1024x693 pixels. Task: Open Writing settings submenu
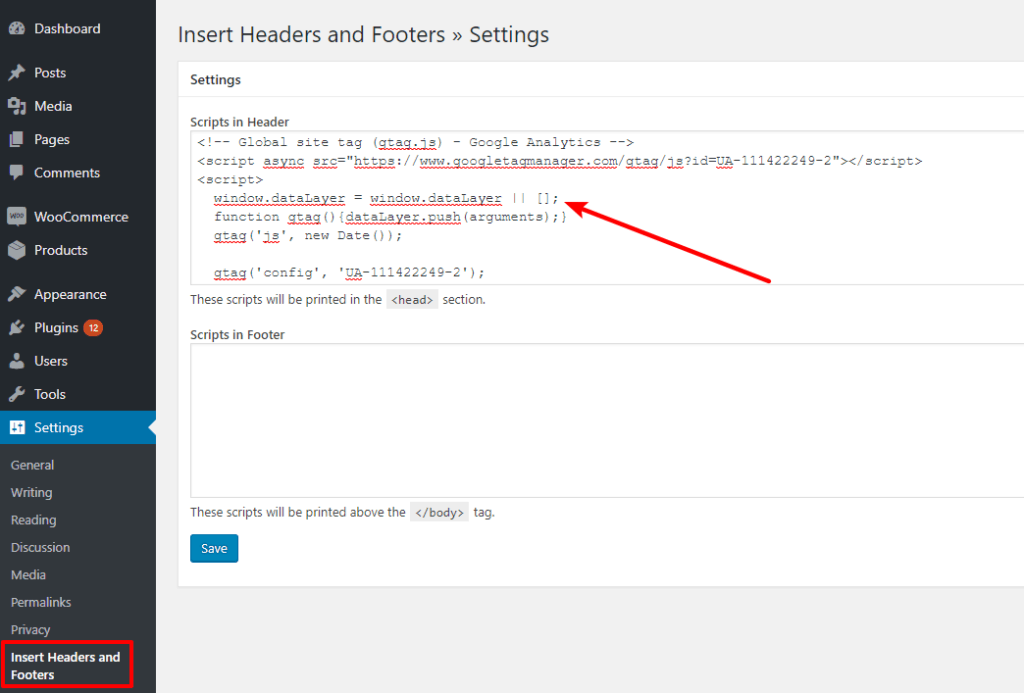coord(31,492)
